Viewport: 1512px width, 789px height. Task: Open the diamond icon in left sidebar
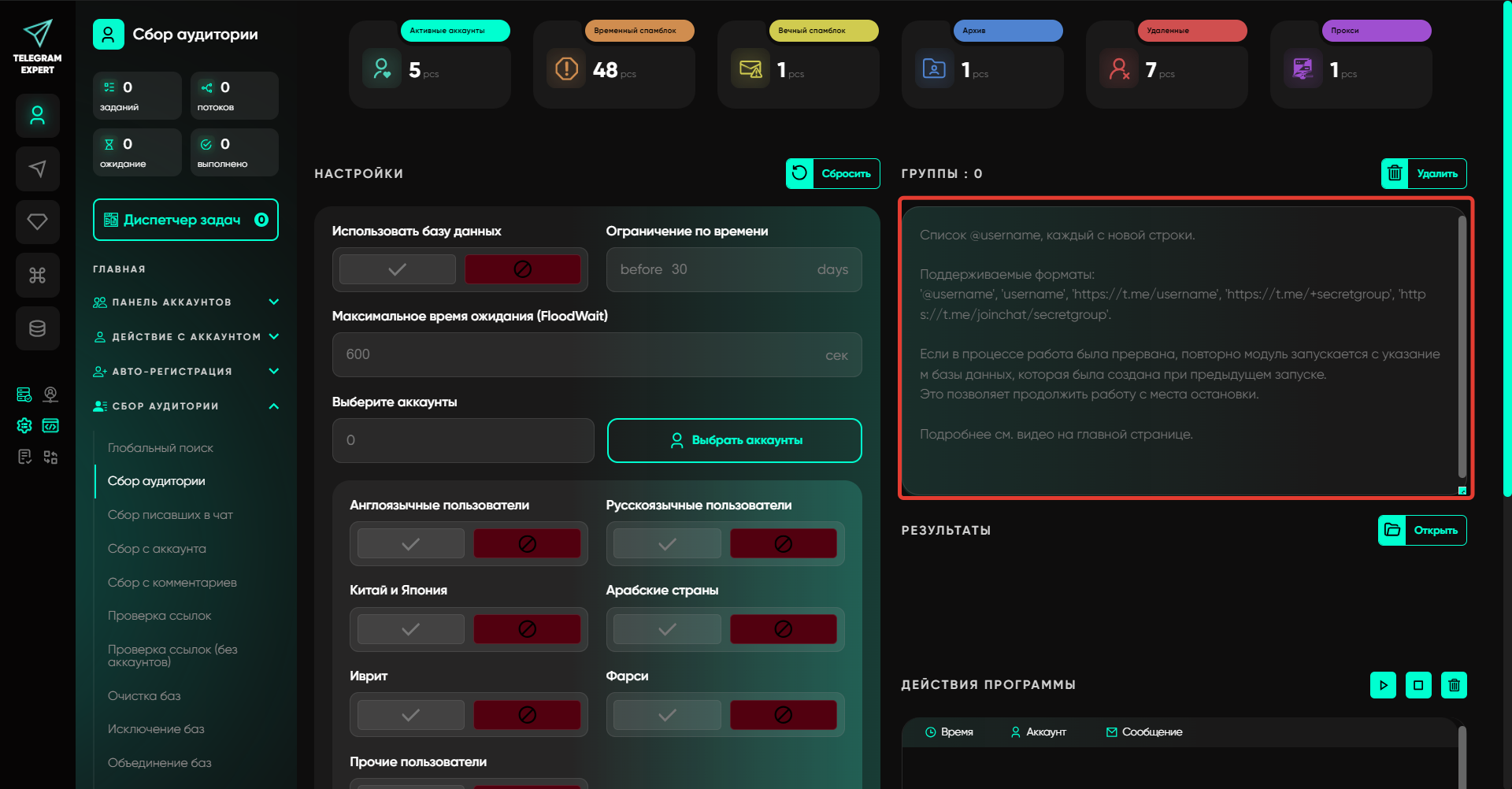(x=37, y=222)
